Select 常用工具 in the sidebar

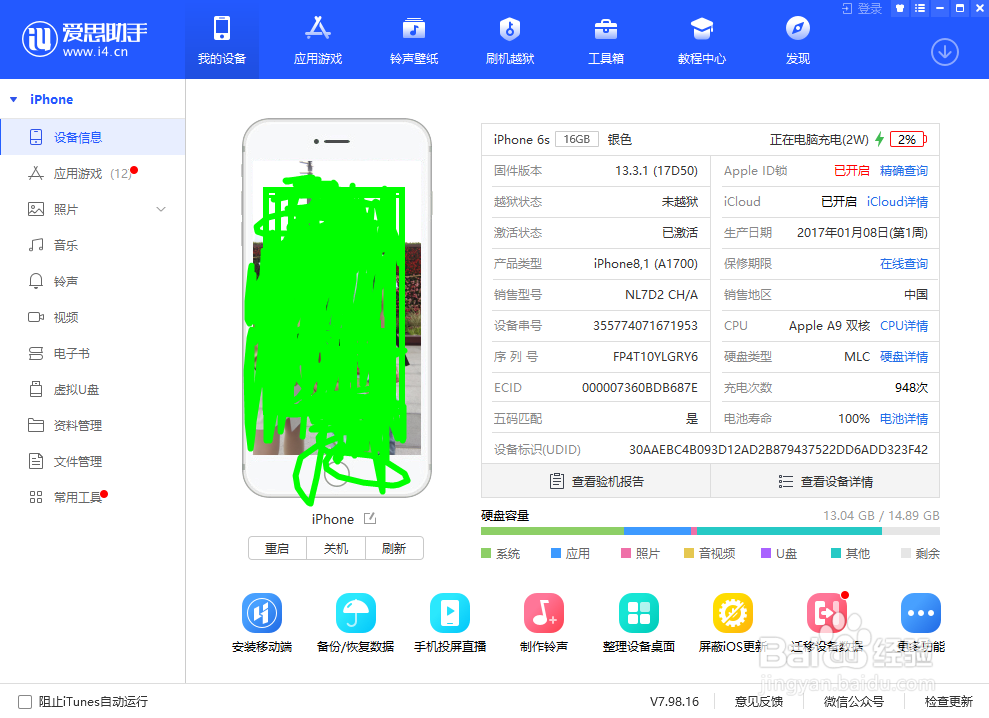93,497
